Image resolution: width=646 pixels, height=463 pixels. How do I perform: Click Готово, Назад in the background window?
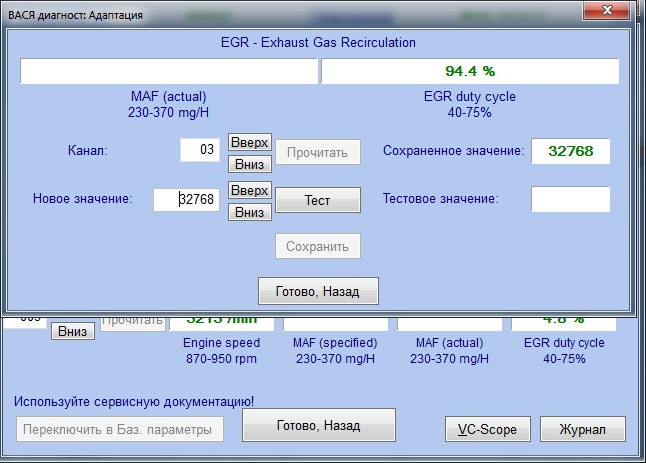point(319,425)
